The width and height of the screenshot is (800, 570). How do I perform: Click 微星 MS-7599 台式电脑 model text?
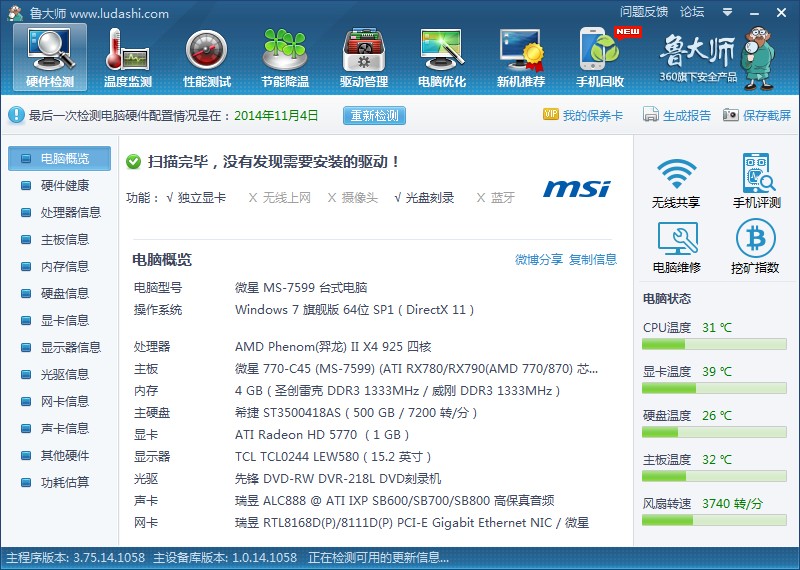point(301,288)
